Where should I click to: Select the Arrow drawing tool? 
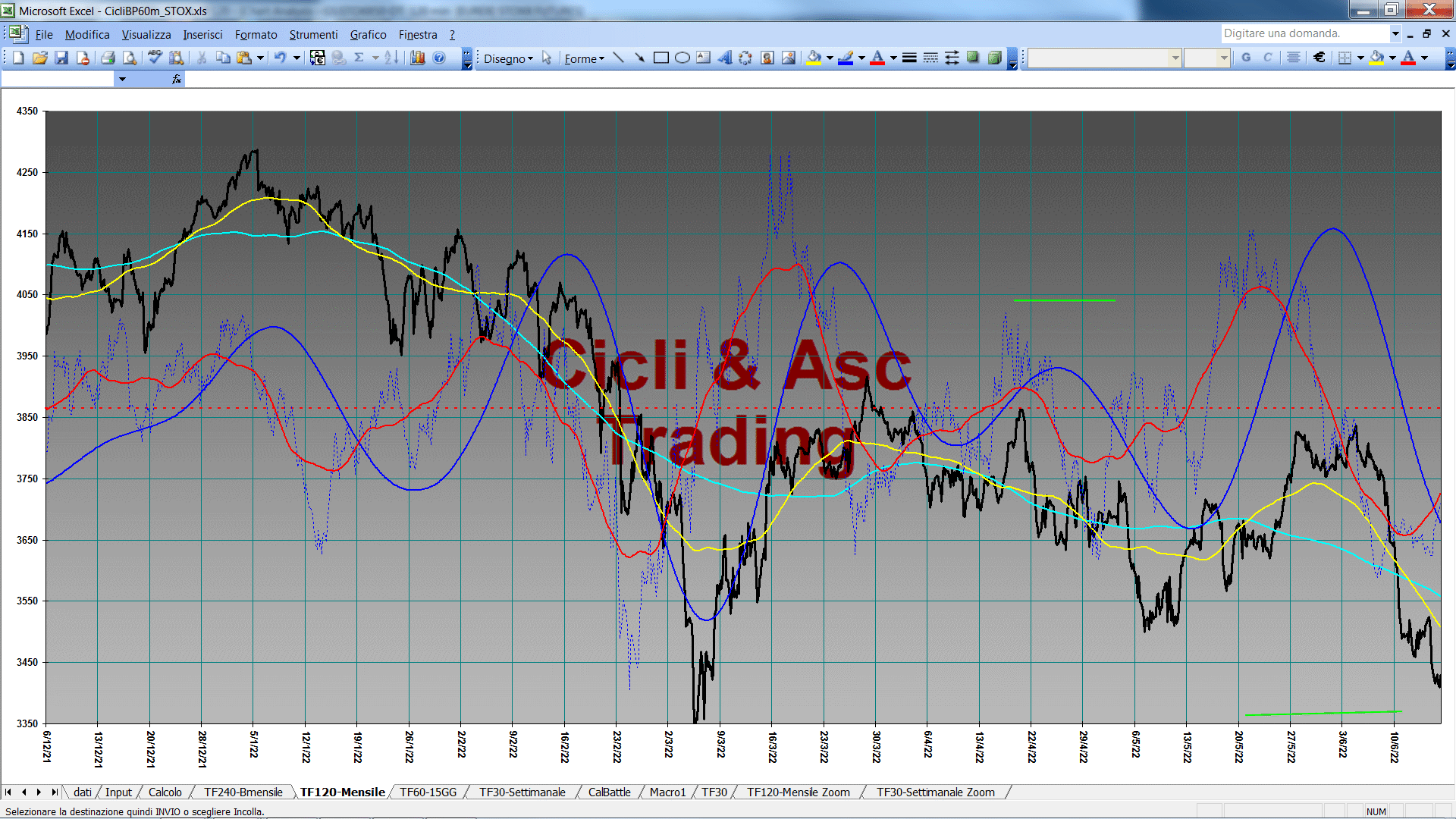[x=640, y=58]
